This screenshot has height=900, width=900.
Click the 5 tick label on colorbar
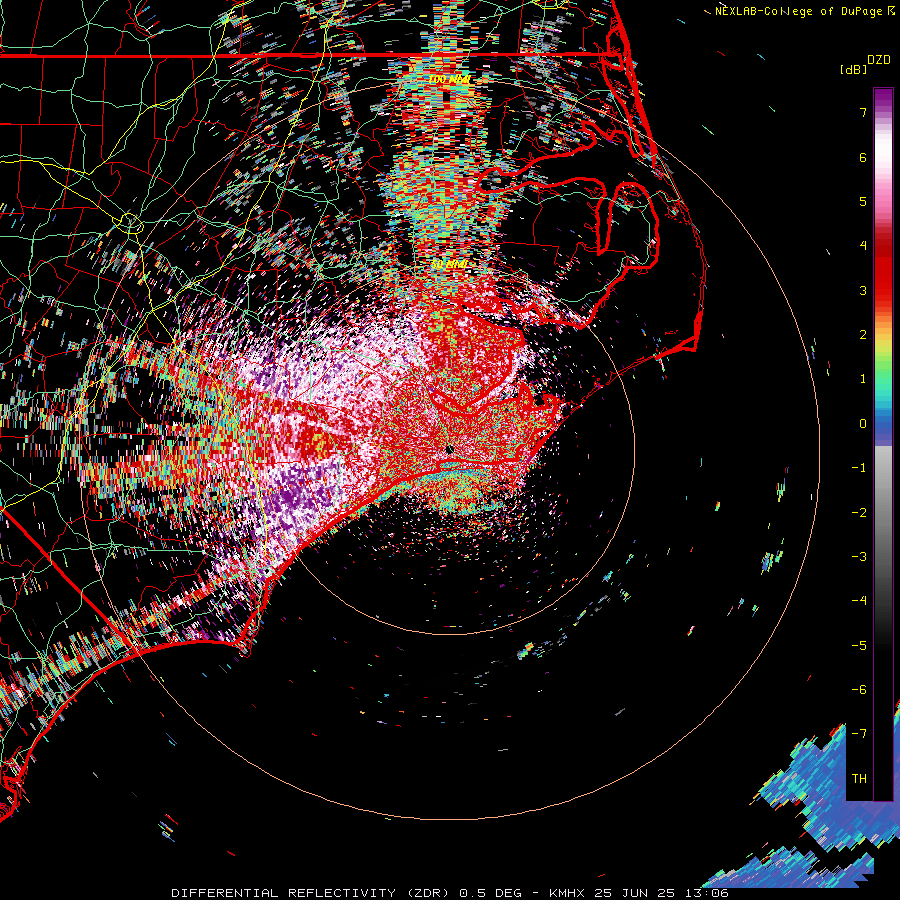[x=863, y=201]
